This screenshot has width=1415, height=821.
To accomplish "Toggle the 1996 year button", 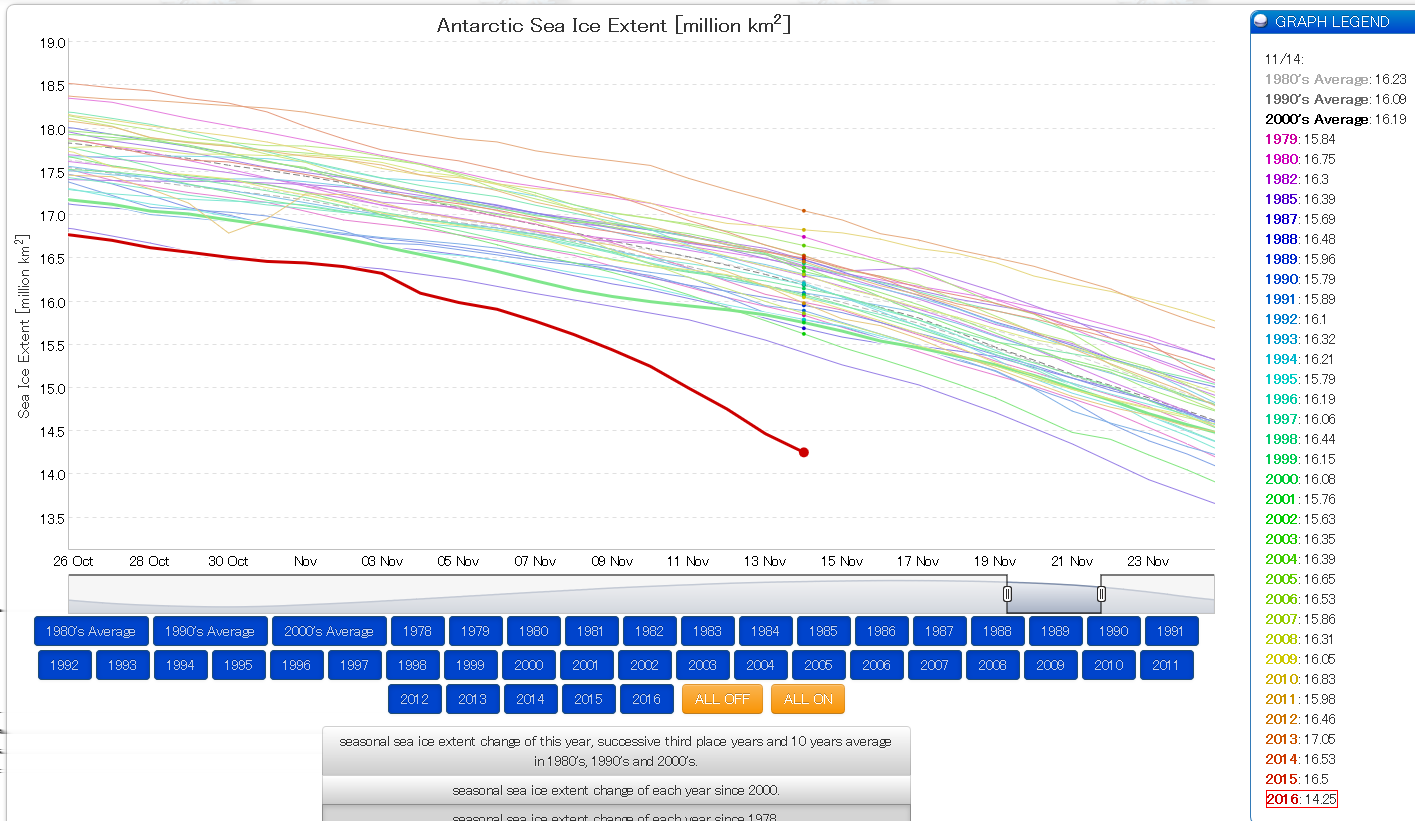I will click(x=296, y=665).
